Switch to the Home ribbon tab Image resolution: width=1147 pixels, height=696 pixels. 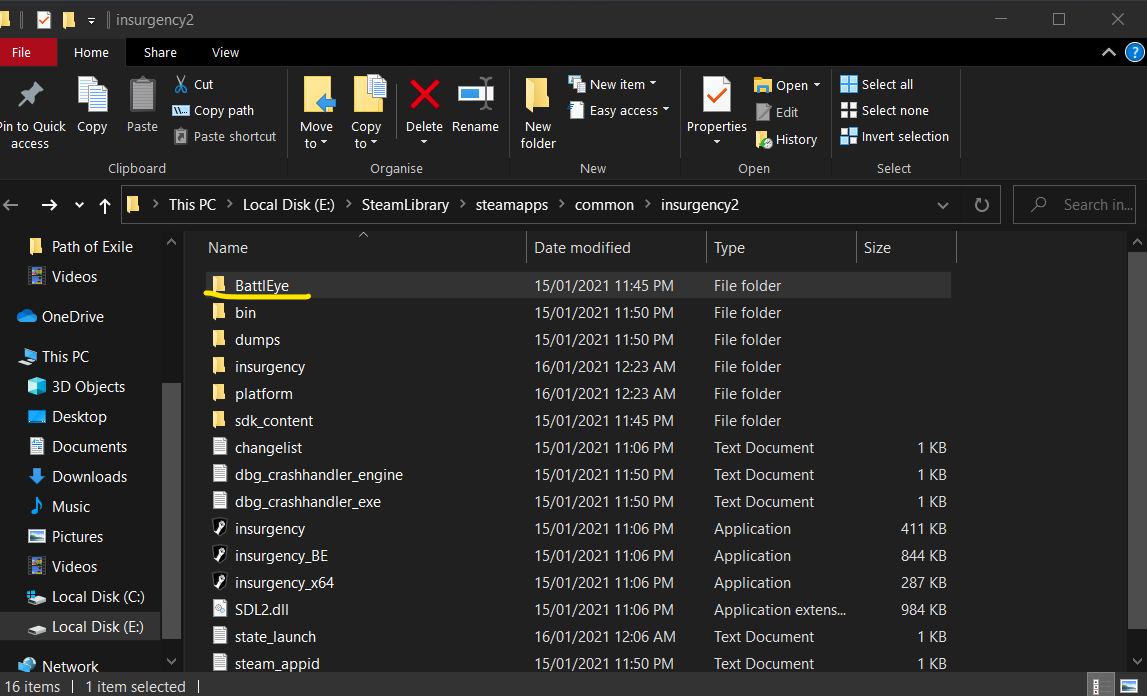coord(91,53)
